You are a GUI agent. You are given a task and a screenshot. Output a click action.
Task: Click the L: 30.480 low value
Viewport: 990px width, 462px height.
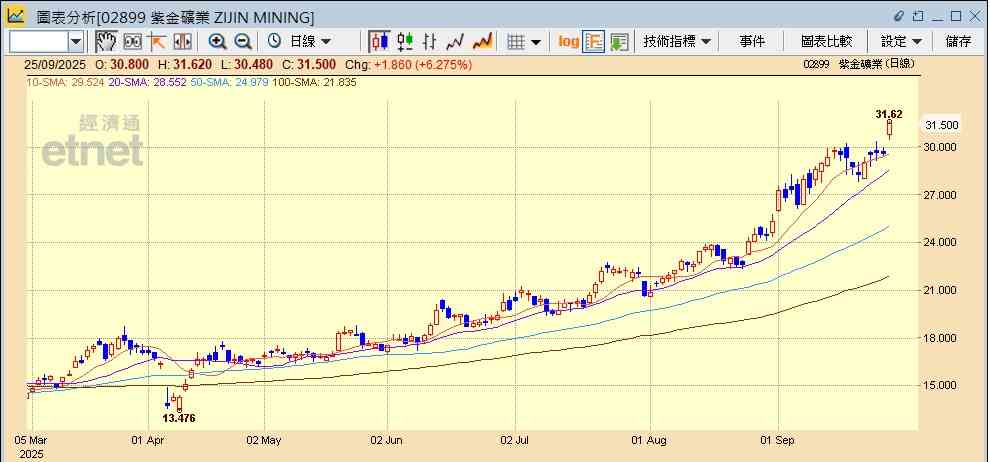pos(247,64)
